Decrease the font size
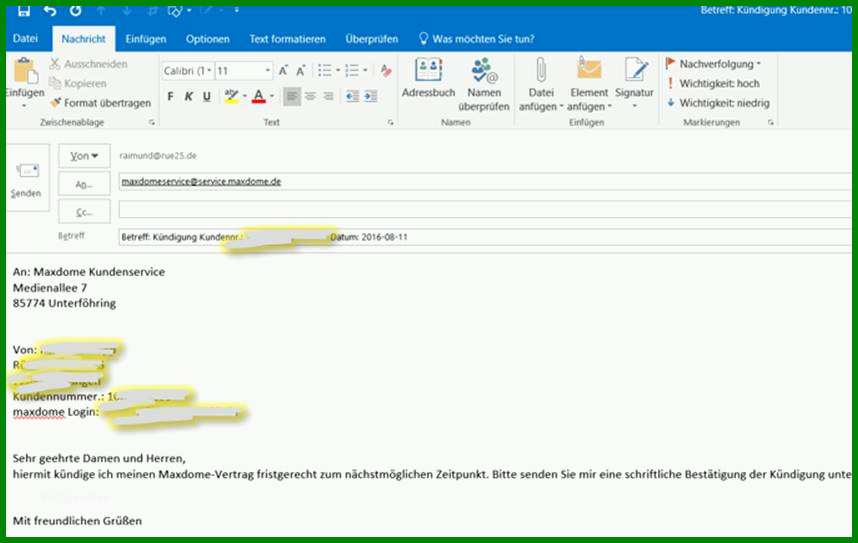This screenshot has width=858, height=543. click(300, 71)
